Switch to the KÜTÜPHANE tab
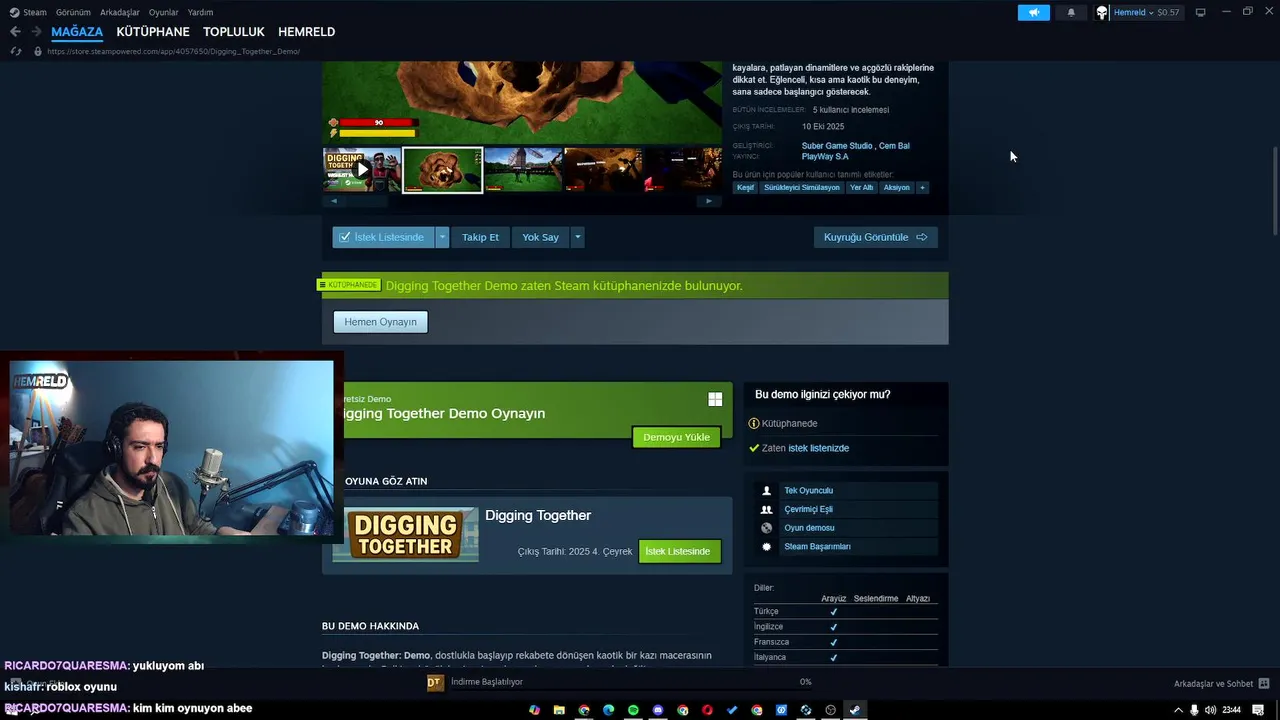The width and height of the screenshot is (1280, 720). (153, 32)
